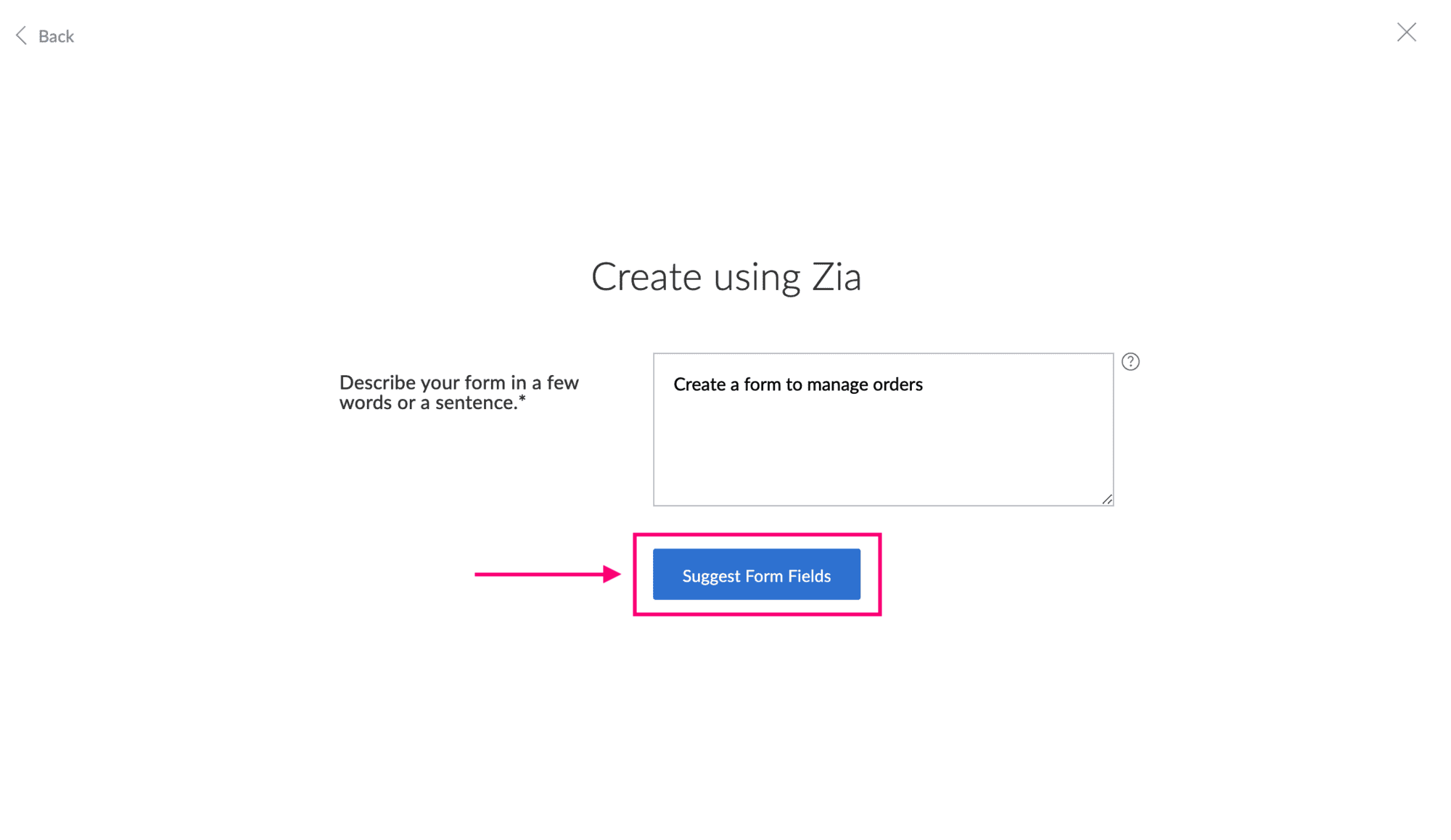Click the text area resize handle
The height and width of the screenshot is (840, 1451).
coord(1107,499)
